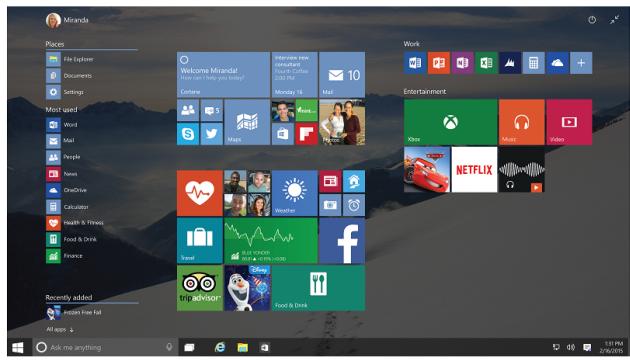Open the Alarms clock small tile
This screenshot has height=361, width=630.
tap(354, 205)
